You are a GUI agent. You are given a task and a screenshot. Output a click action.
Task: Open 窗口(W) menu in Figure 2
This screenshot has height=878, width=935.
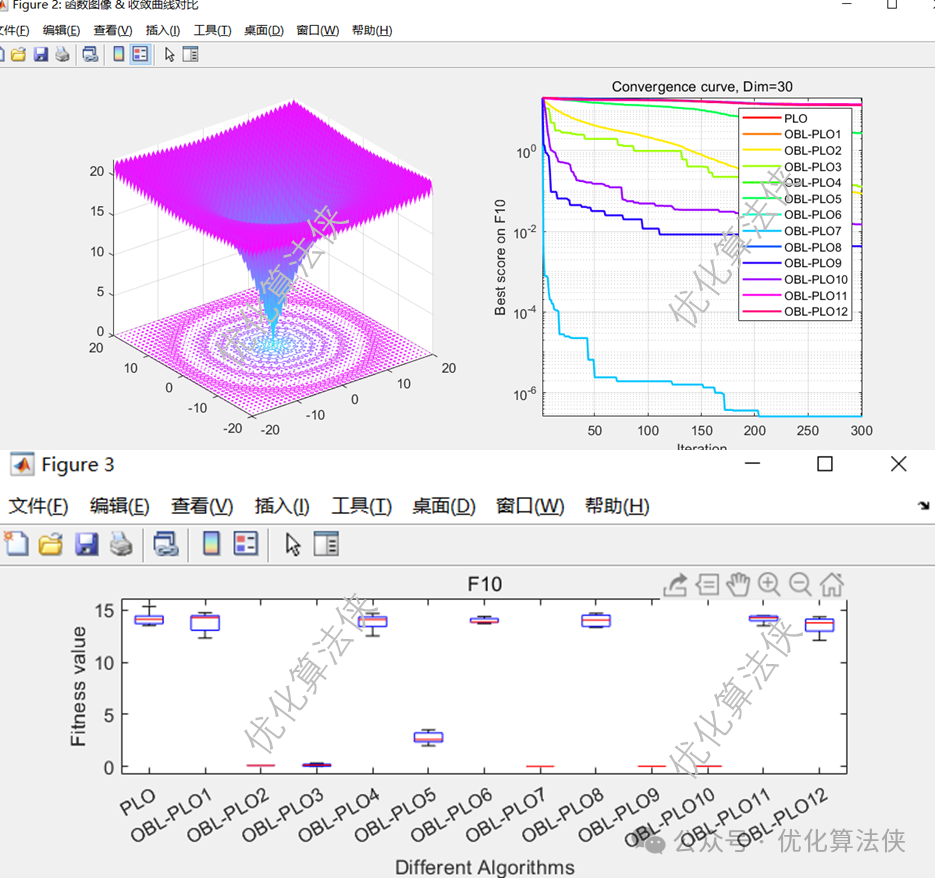pos(317,30)
